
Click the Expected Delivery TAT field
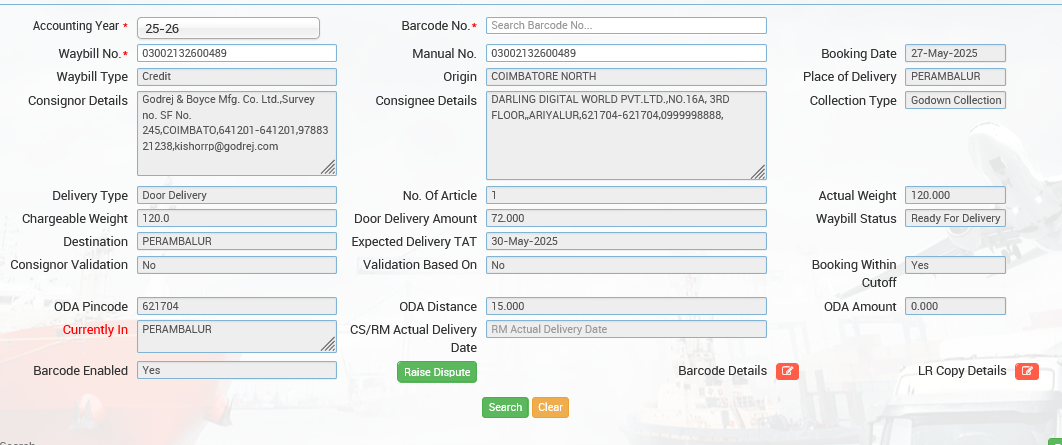tap(626, 241)
